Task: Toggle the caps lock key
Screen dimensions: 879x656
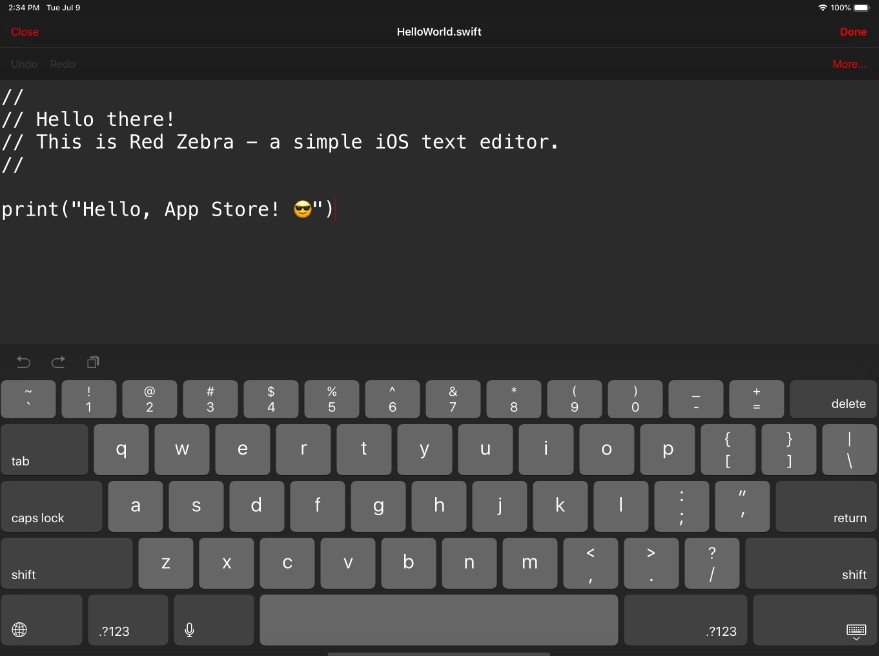Action: [x=52, y=507]
